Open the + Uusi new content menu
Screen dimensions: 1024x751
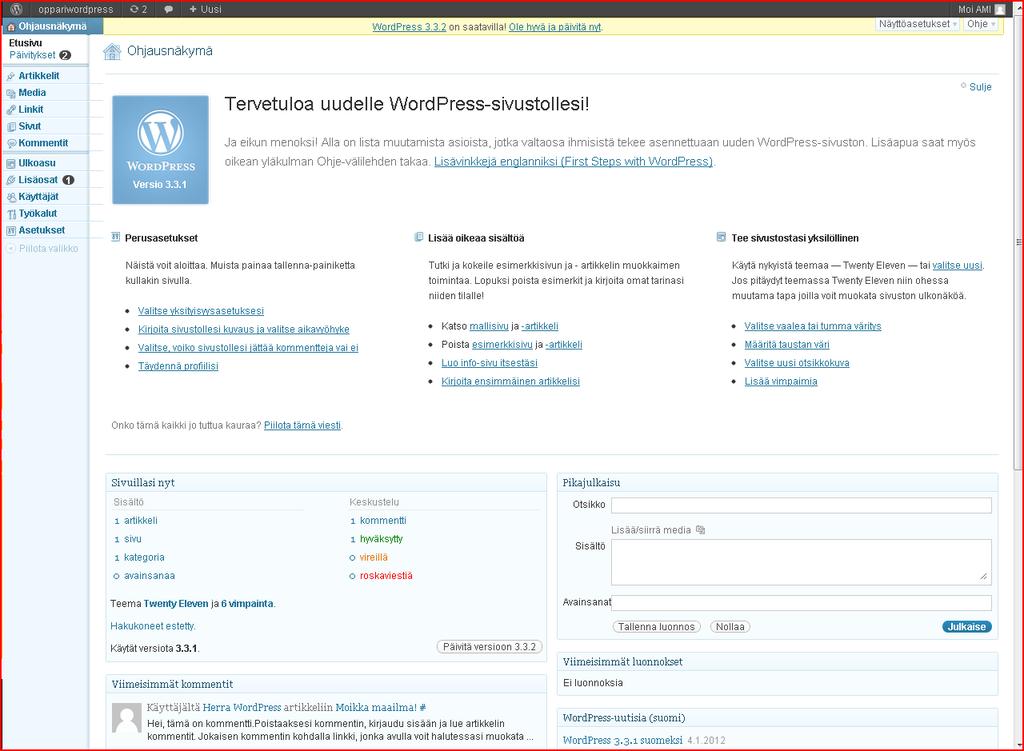[x=205, y=9]
